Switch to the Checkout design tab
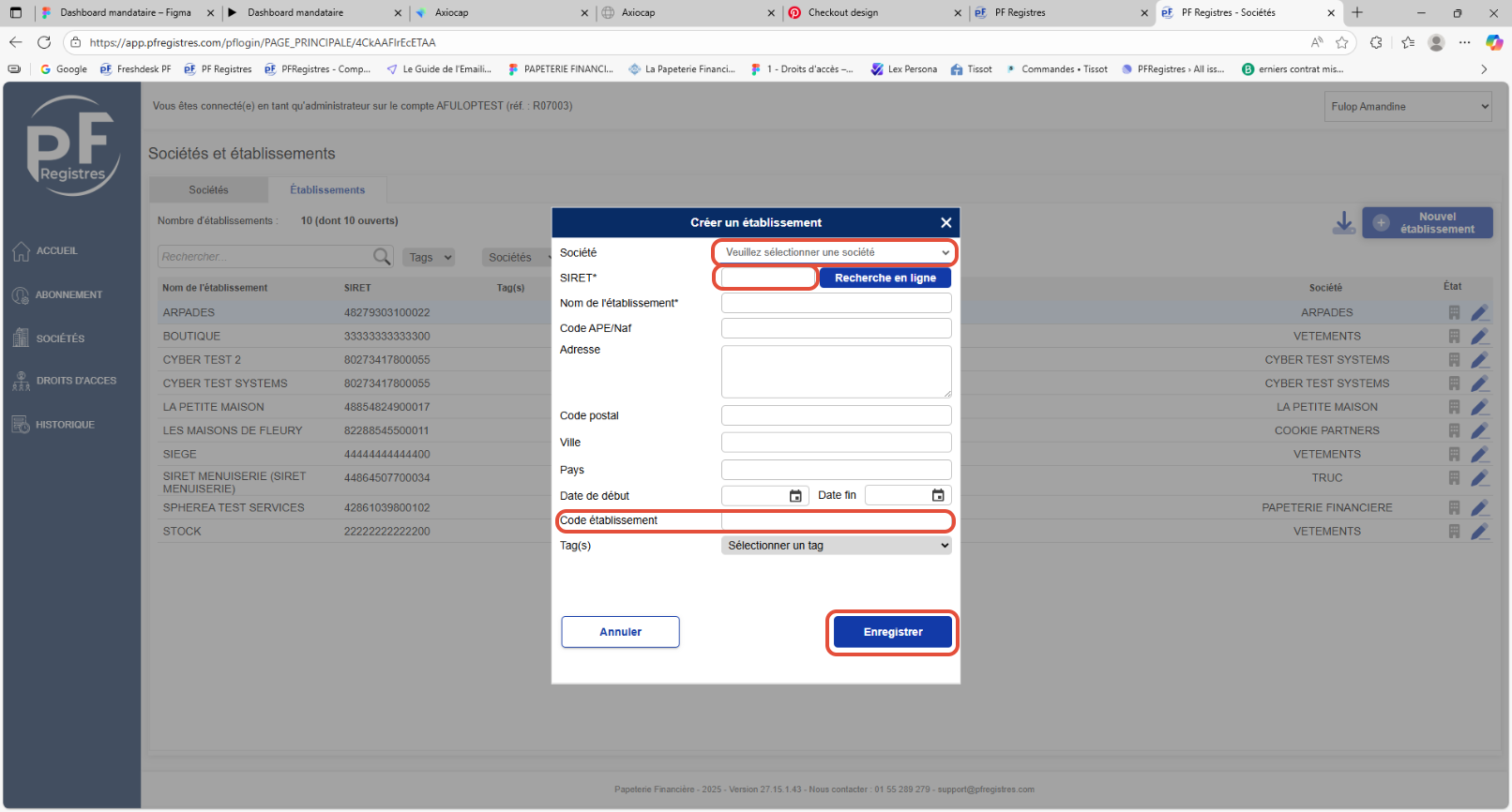The image size is (1512, 812). click(876, 12)
